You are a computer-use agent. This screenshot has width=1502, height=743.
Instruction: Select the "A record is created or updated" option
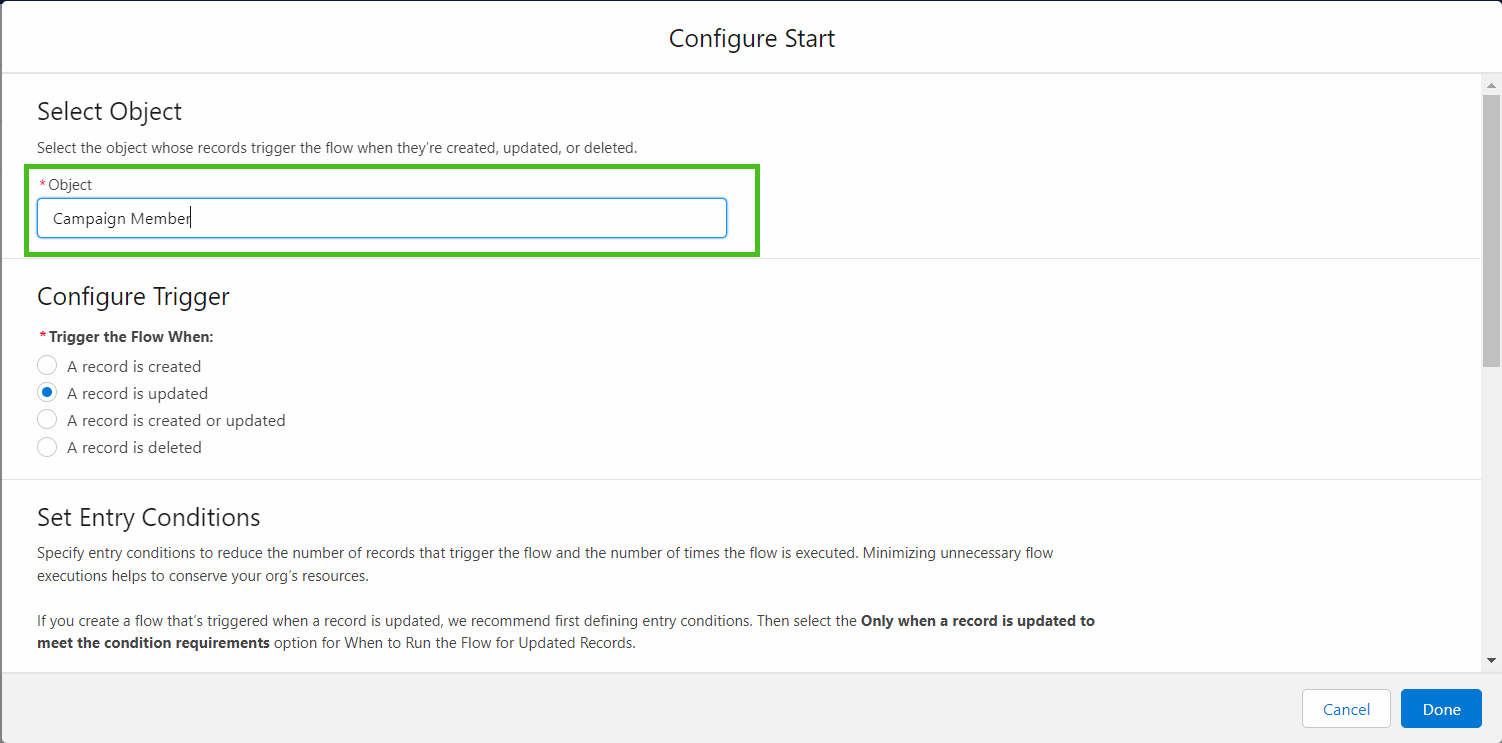[x=47, y=419]
